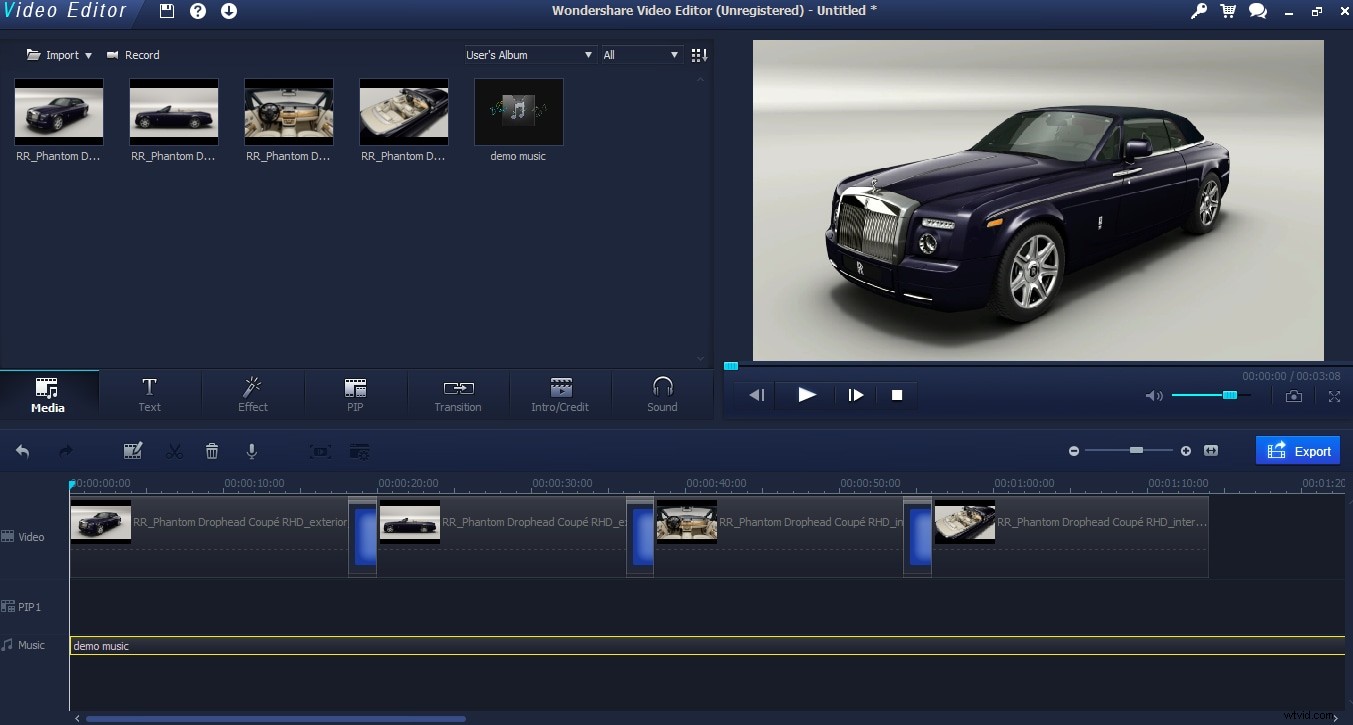
Task: Mute audio by clicking the speaker icon
Action: [x=1153, y=396]
